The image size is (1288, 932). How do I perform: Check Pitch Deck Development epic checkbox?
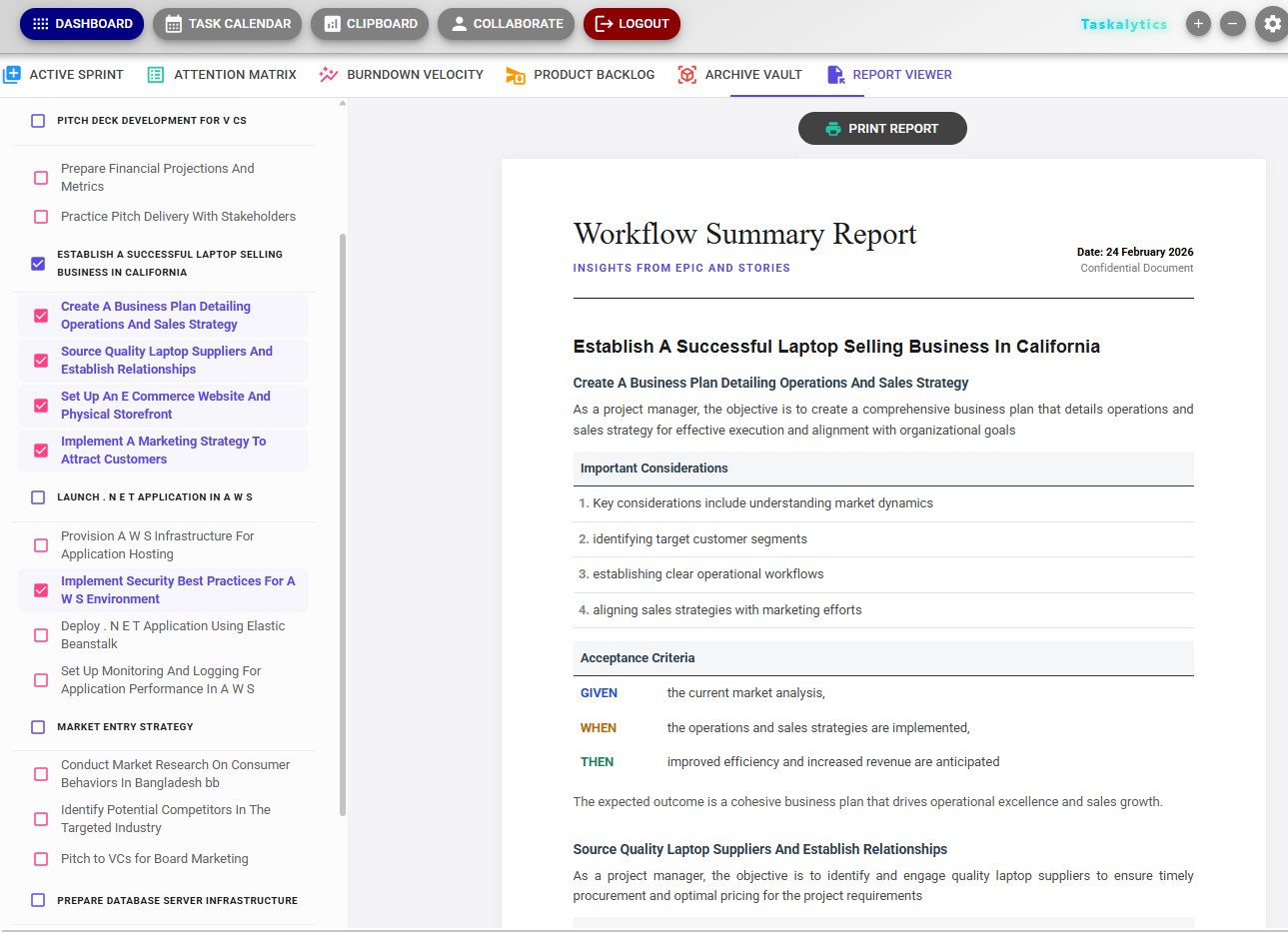tap(38, 121)
